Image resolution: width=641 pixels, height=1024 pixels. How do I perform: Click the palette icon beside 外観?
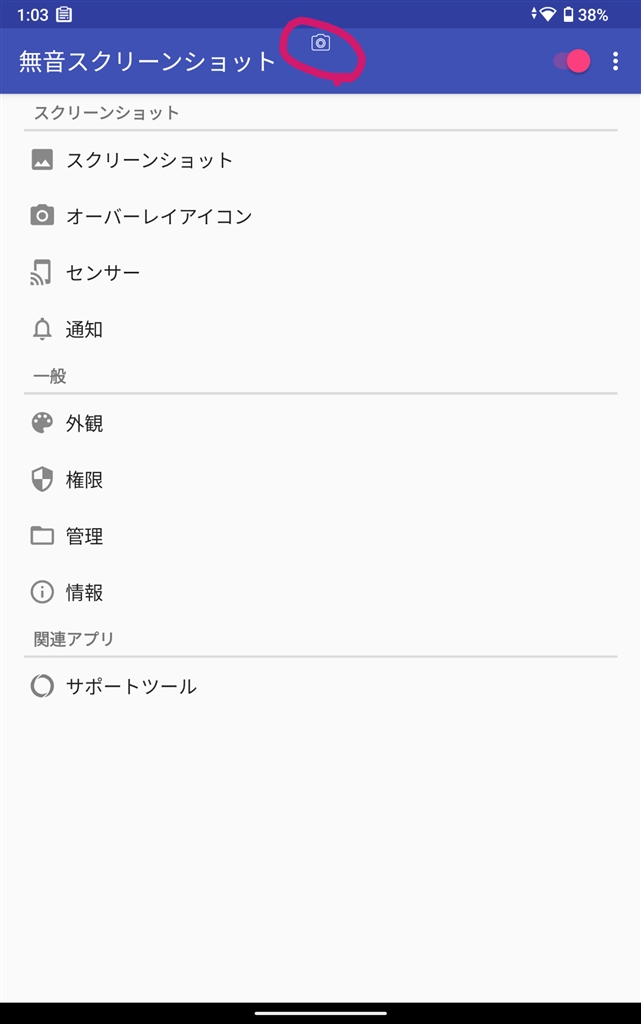tap(42, 423)
